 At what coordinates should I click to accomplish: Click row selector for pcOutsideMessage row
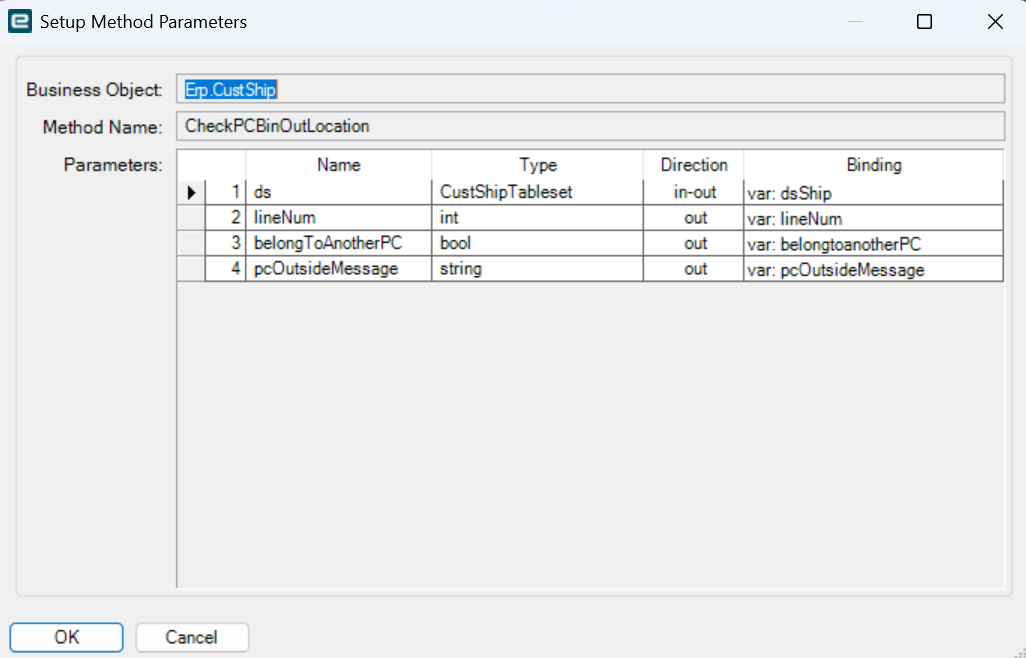click(x=191, y=269)
